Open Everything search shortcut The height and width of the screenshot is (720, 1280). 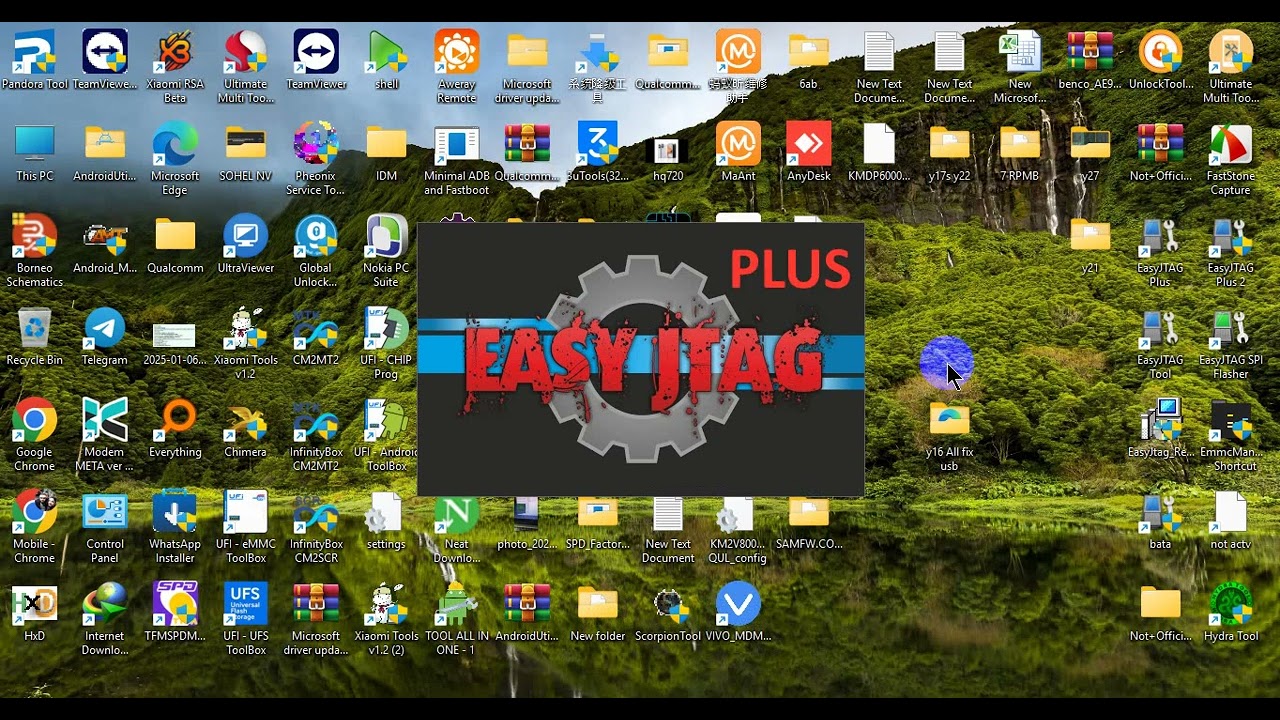click(175, 428)
